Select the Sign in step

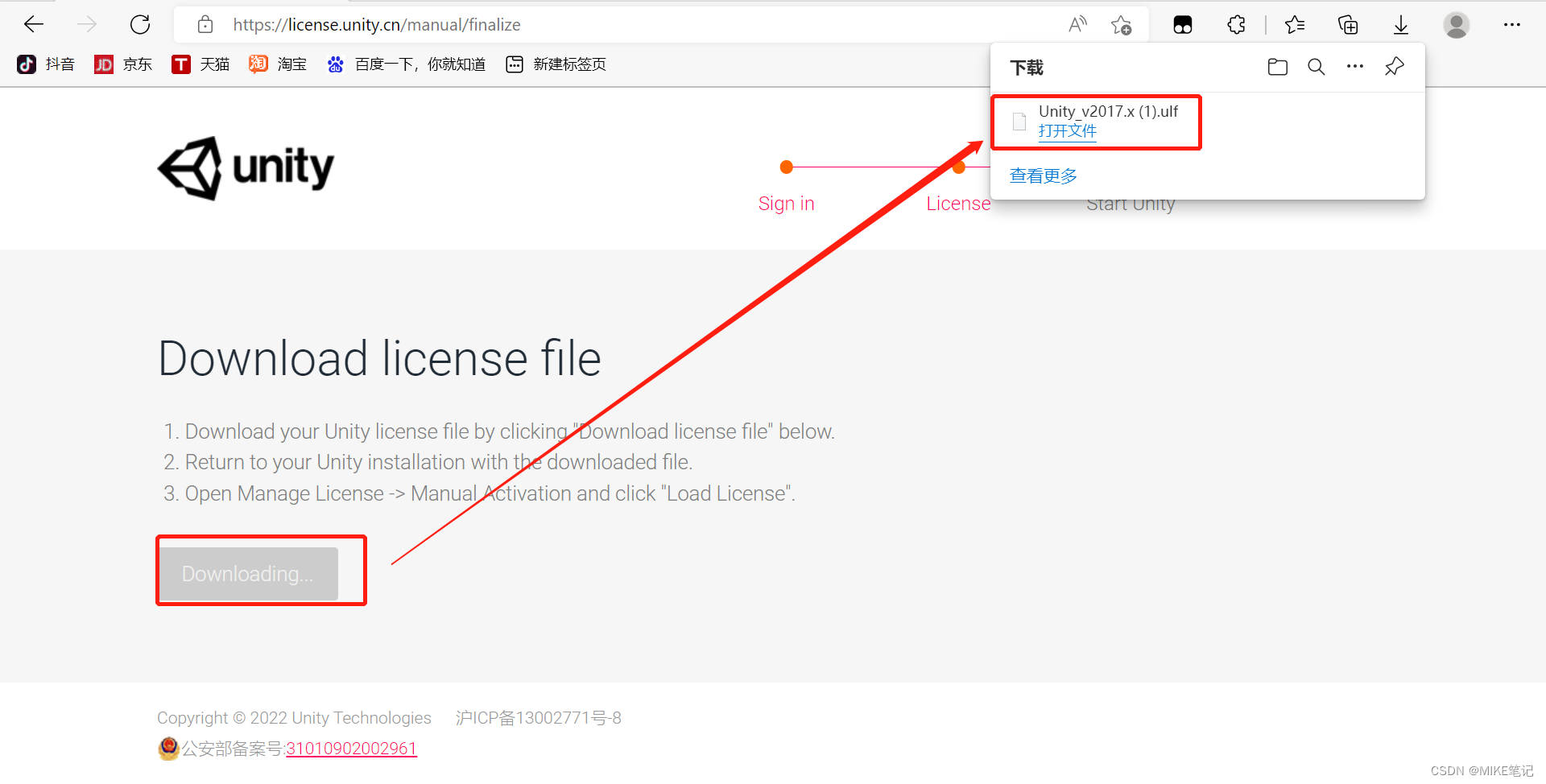[787, 204]
